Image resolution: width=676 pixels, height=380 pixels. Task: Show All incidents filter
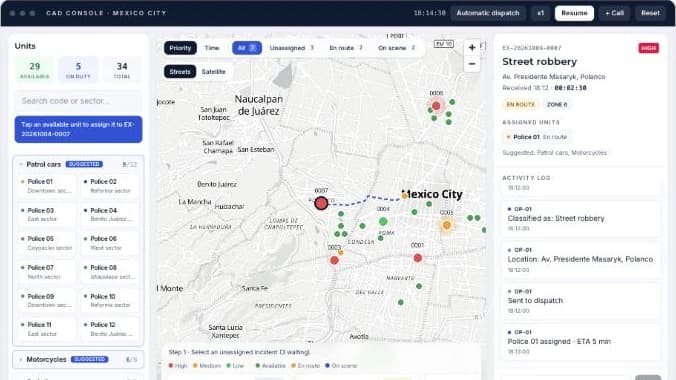click(x=247, y=48)
